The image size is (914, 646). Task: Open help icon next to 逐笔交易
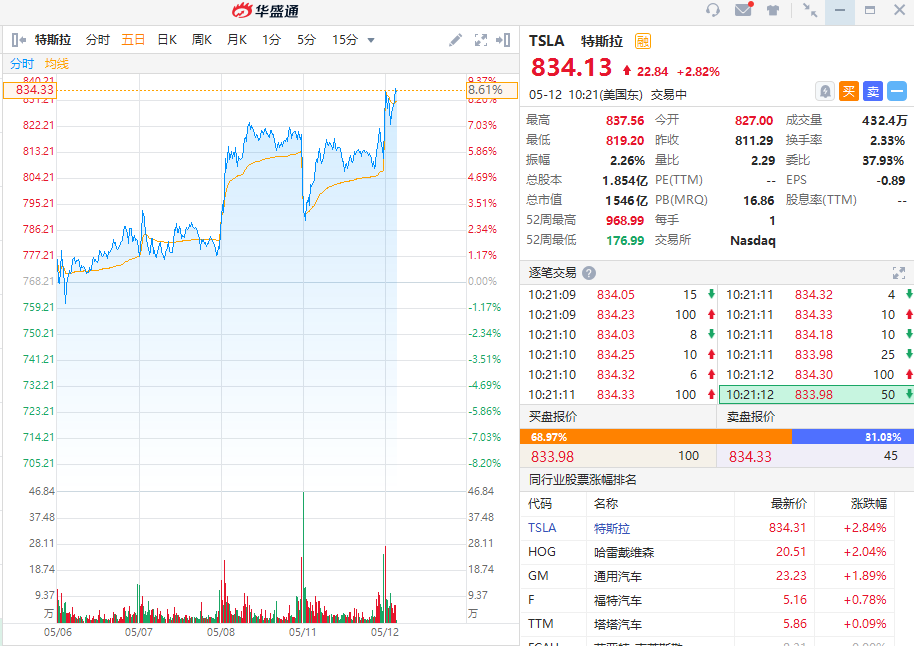(589, 273)
